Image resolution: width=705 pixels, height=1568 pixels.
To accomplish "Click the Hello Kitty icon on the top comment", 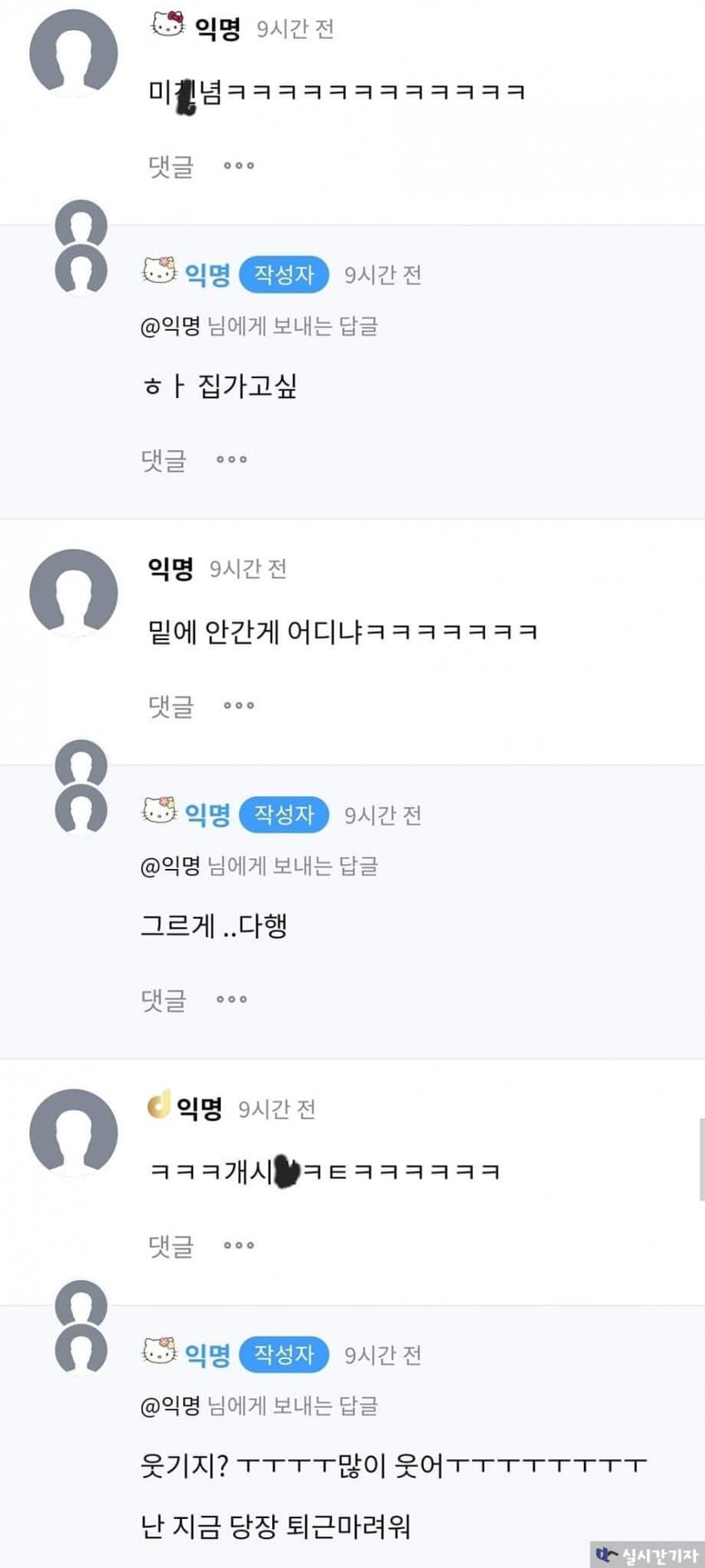I will (168, 25).
